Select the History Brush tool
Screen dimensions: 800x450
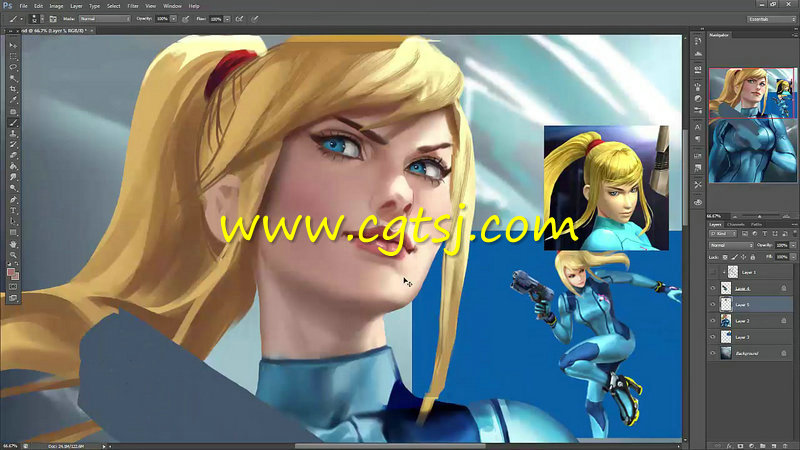click(13, 144)
